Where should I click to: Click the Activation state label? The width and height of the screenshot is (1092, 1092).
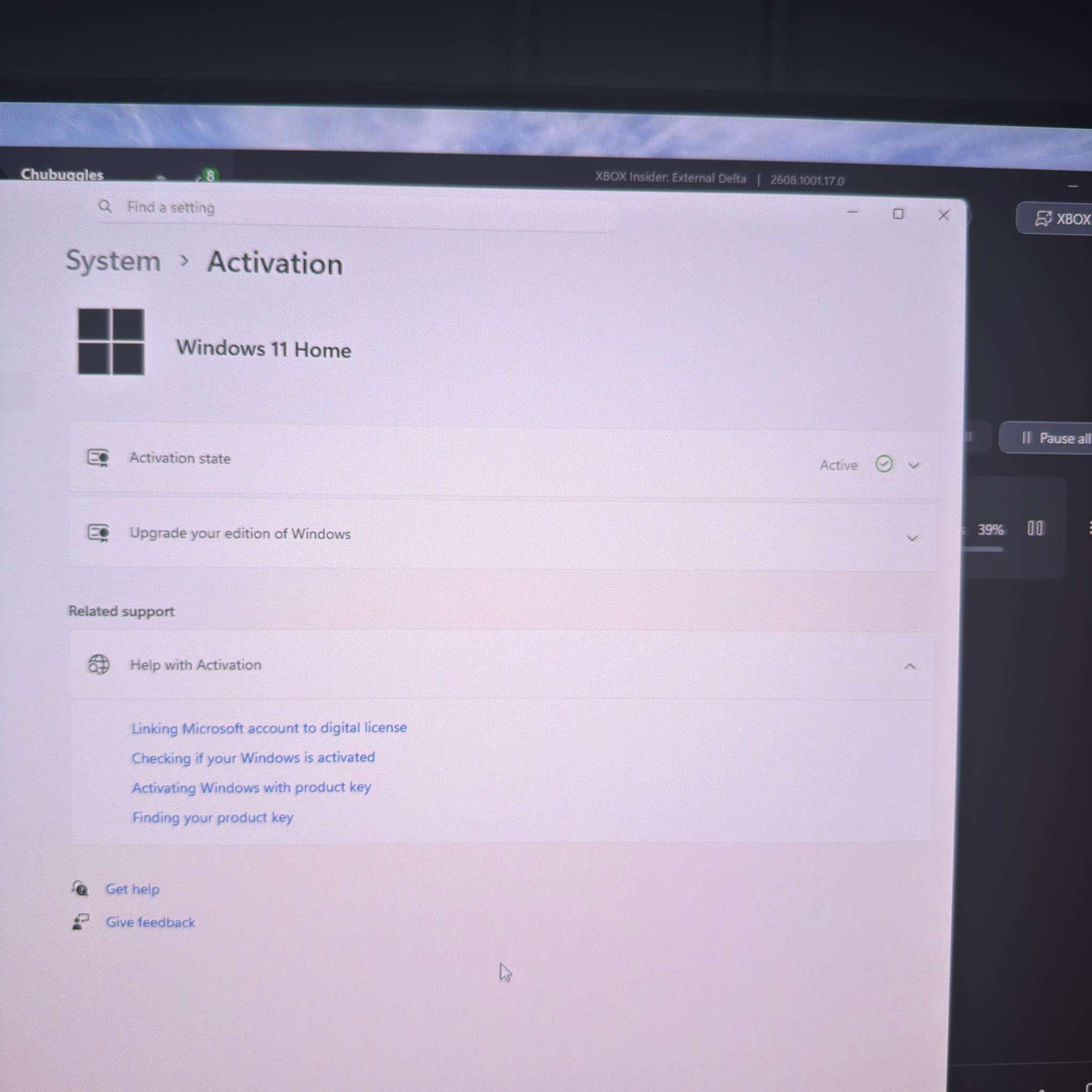click(x=180, y=458)
